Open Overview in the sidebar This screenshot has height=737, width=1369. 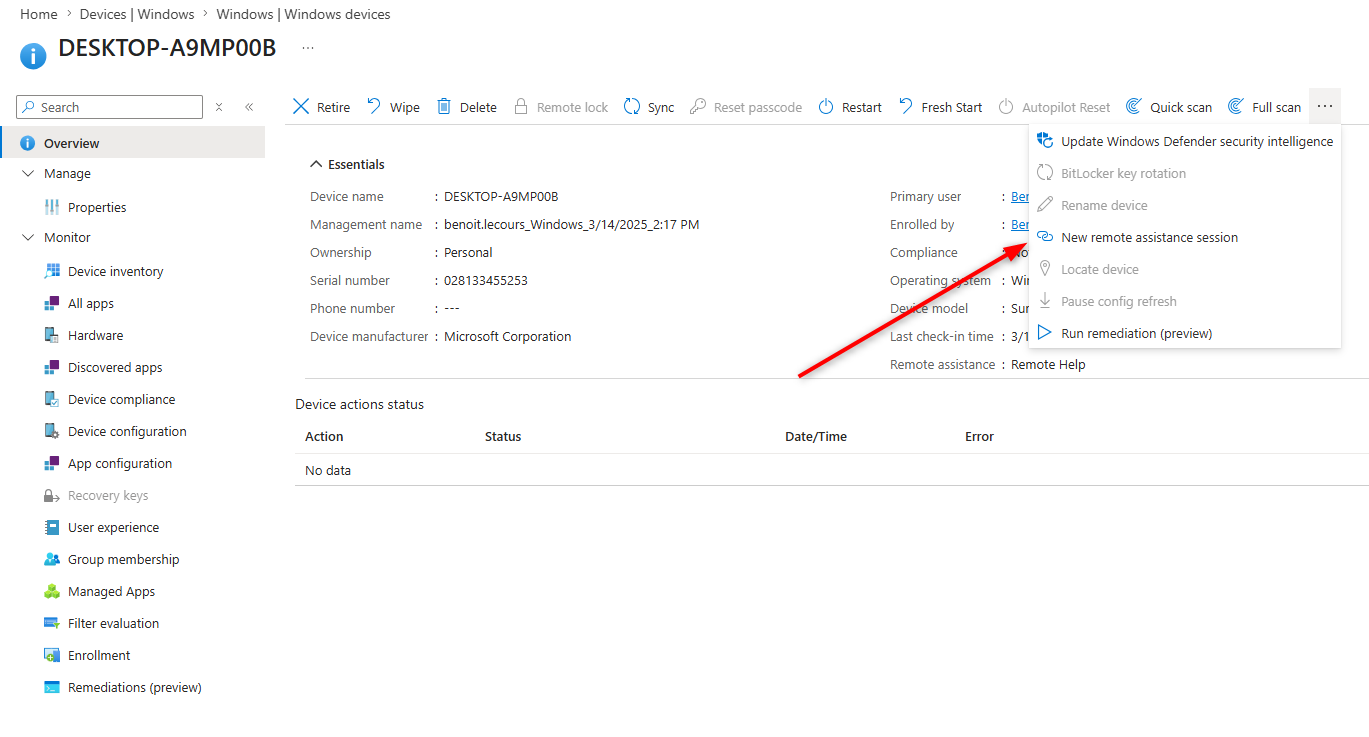(x=132, y=143)
